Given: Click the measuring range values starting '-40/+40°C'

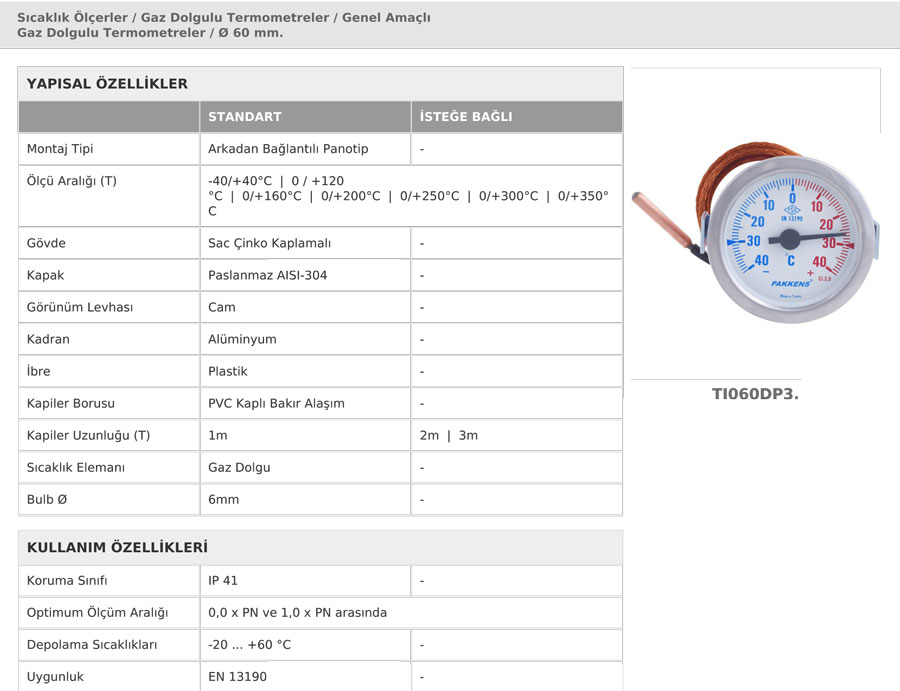Looking at the screenshot, I should click(408, 196).
